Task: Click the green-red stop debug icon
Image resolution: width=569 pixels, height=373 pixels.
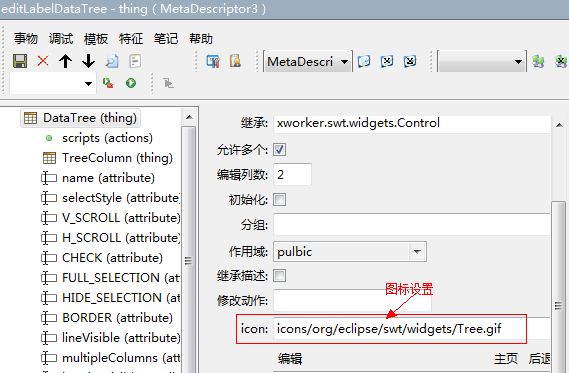Action: click(108, 83)
